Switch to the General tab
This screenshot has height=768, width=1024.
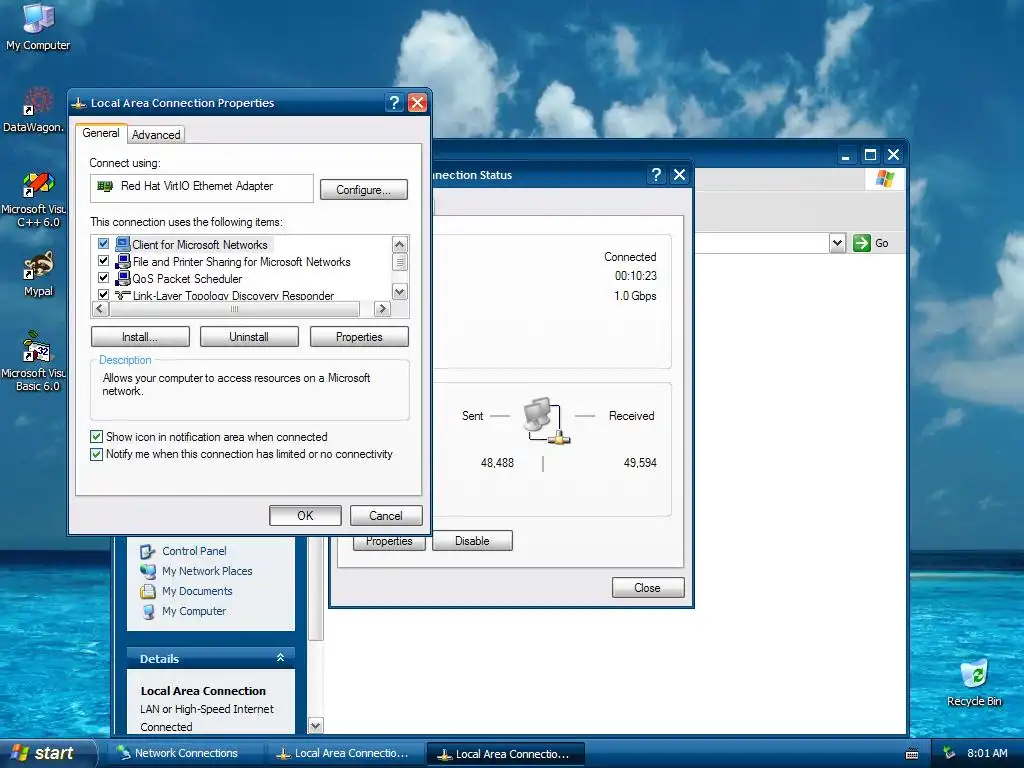tap(101, 133)
